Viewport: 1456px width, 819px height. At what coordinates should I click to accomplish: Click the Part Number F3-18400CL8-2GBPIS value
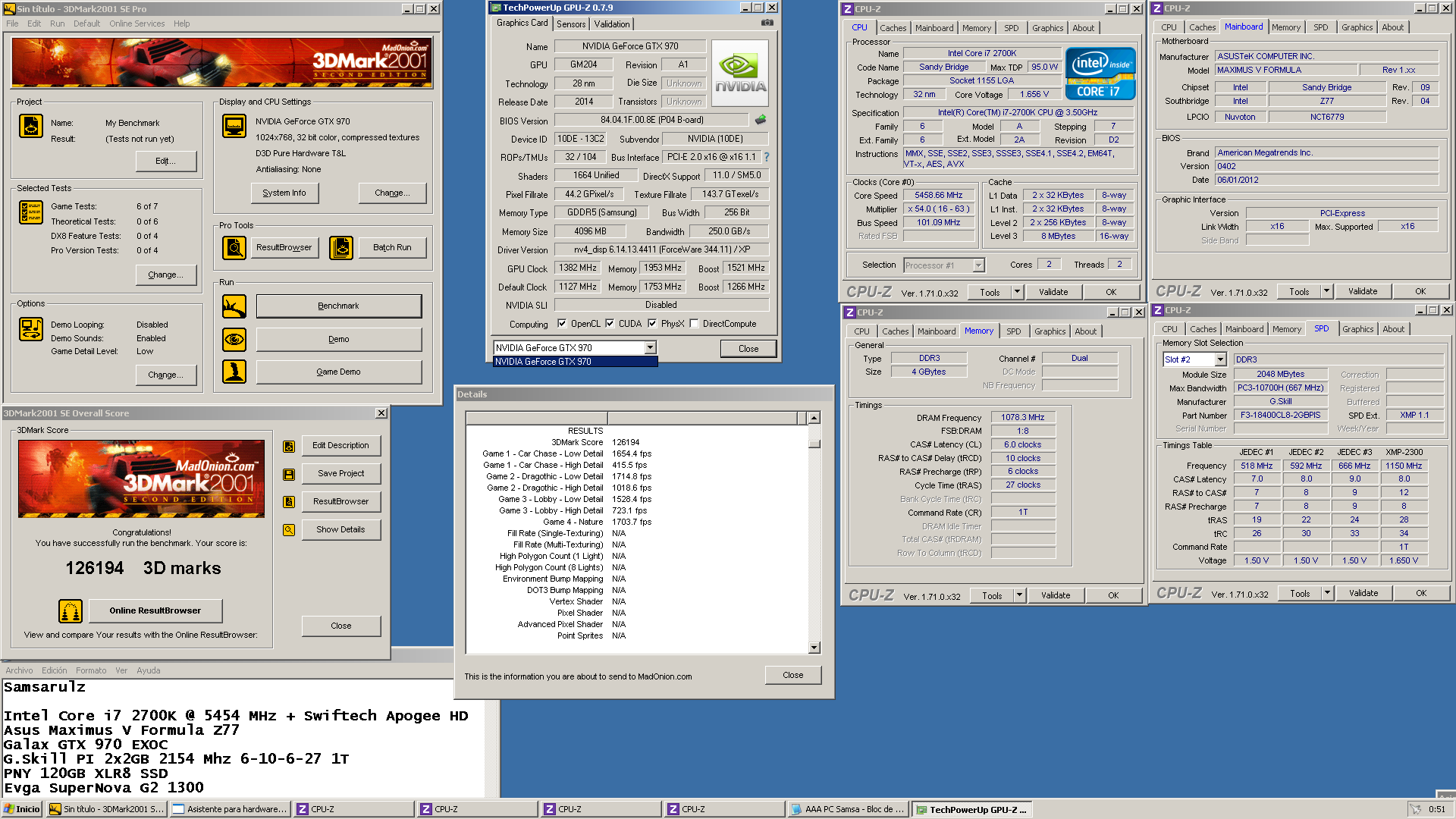(x=1280, y=415)
